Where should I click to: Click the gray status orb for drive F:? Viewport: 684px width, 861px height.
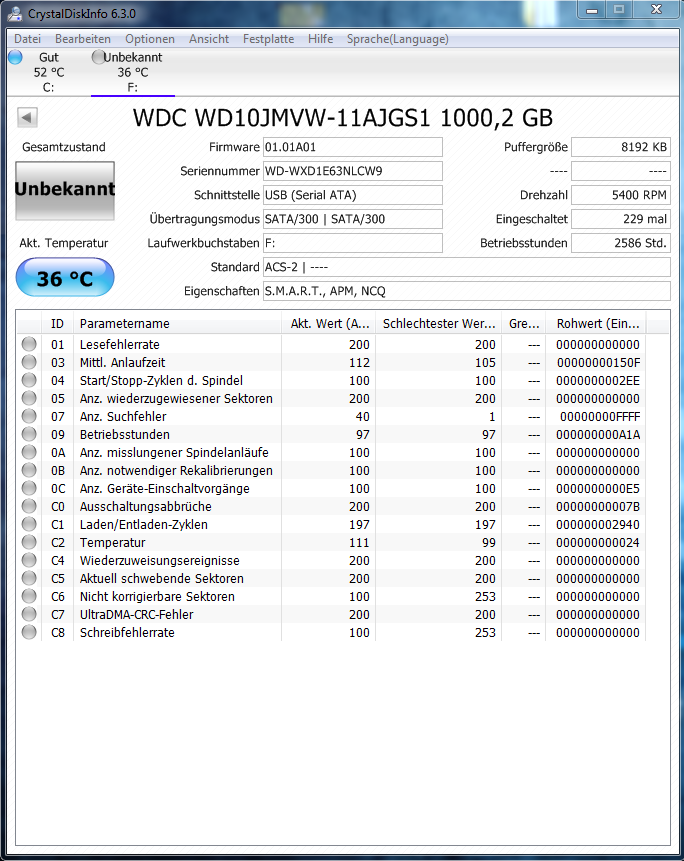click(99, 57)
